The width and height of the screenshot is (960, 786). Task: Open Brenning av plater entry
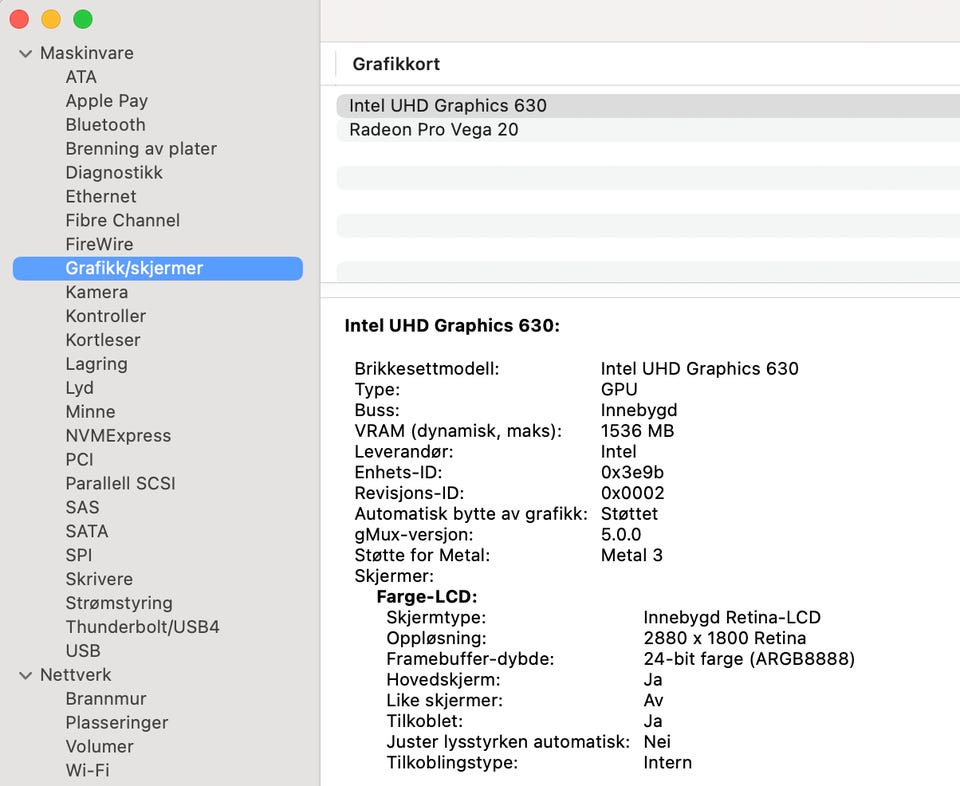click(x=141, y=149)
